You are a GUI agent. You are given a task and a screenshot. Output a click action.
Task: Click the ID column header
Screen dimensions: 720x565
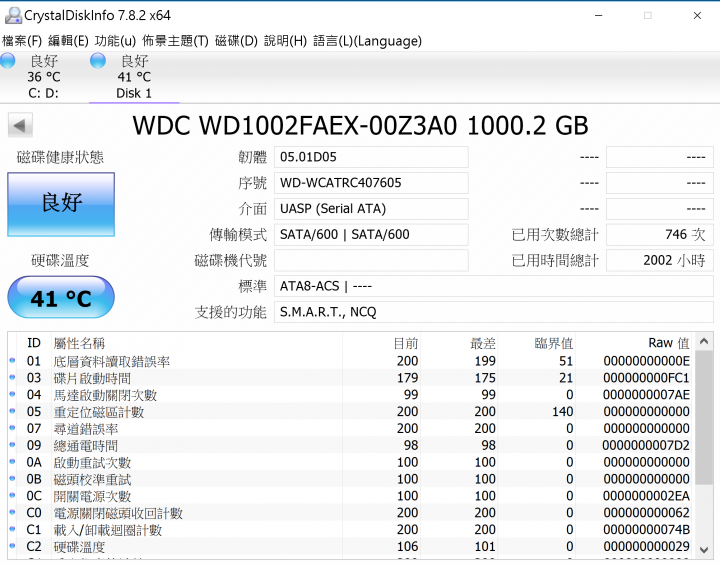point(34,343)
